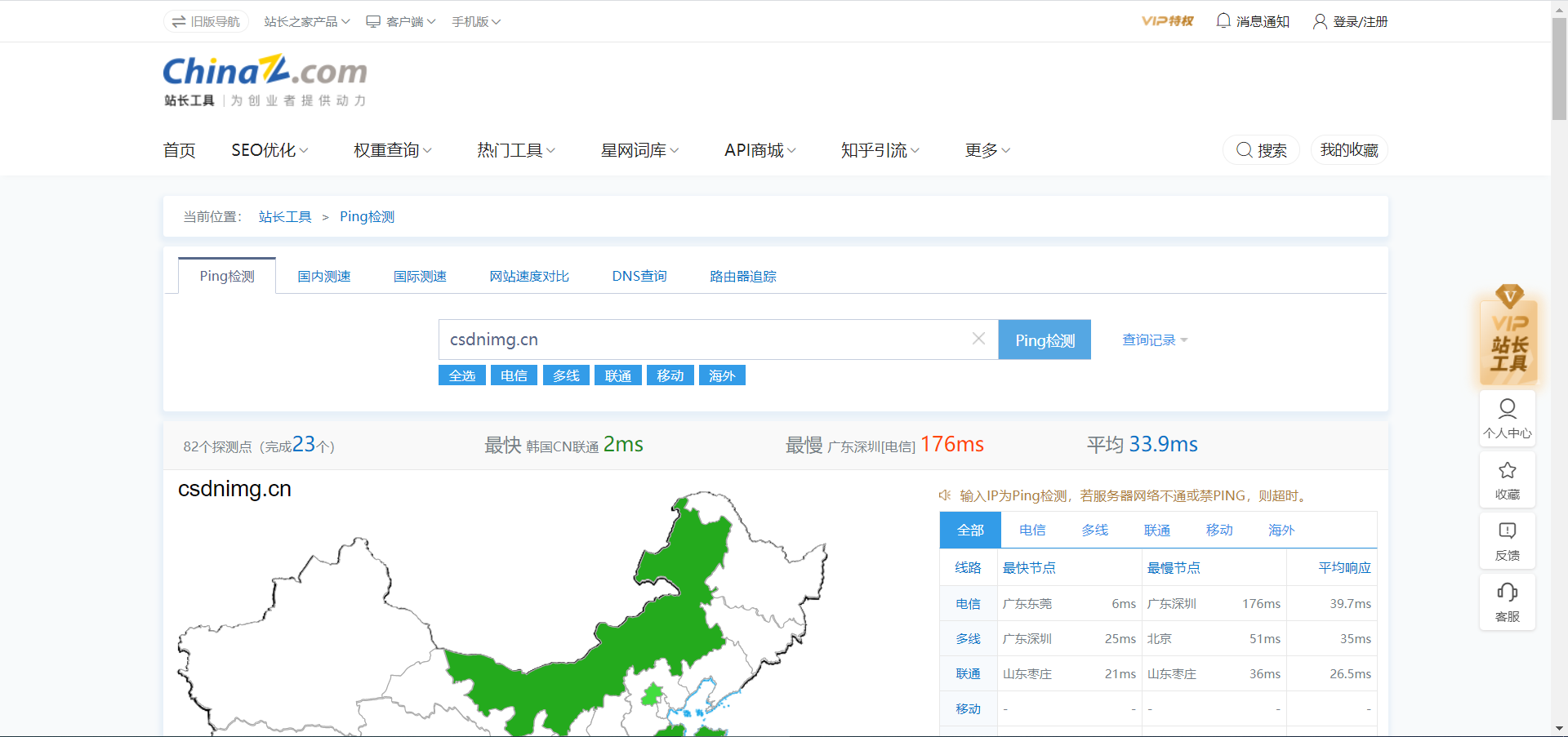Toggle the 海外 node filter under input
Image resolution: width=1568 pixels, height=737 pixels.
[722, 375]
